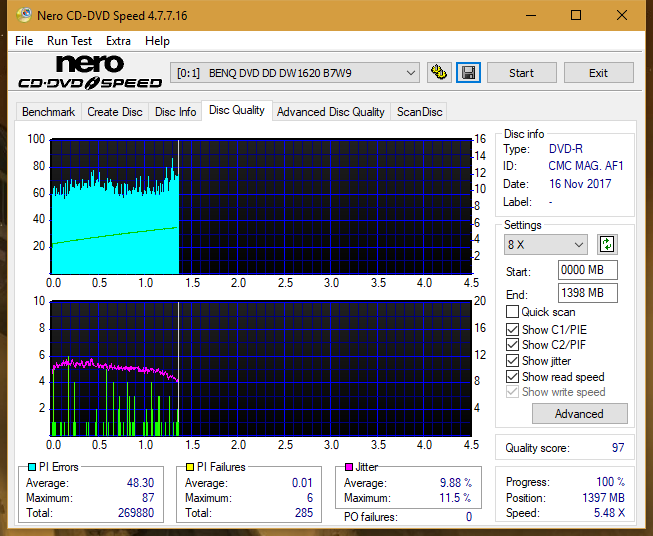Screen dimensions: 653x536
Task: Open the Extra menu
Action: pyautogui.click(x=118, y=41)
